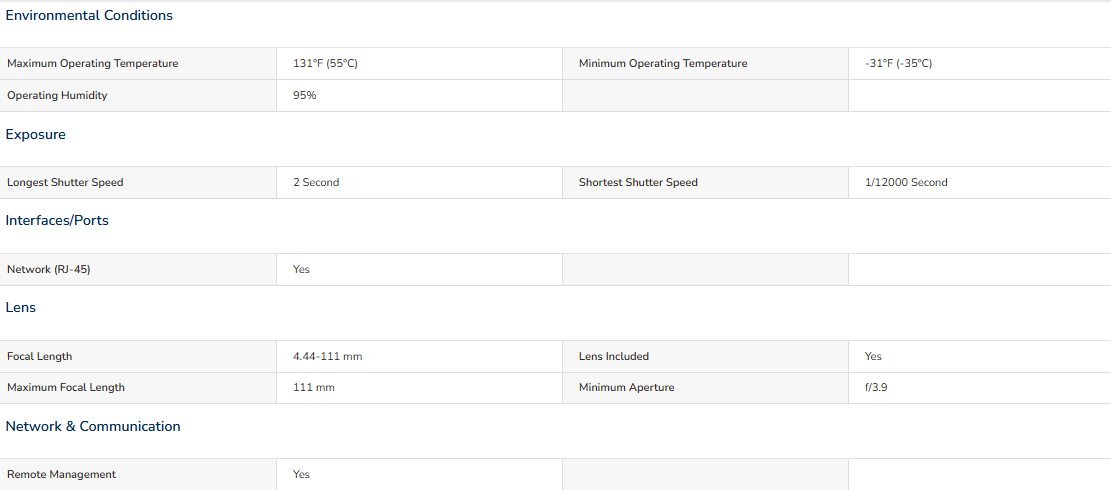Select the 1/12000 Second value

coord(906,183)
